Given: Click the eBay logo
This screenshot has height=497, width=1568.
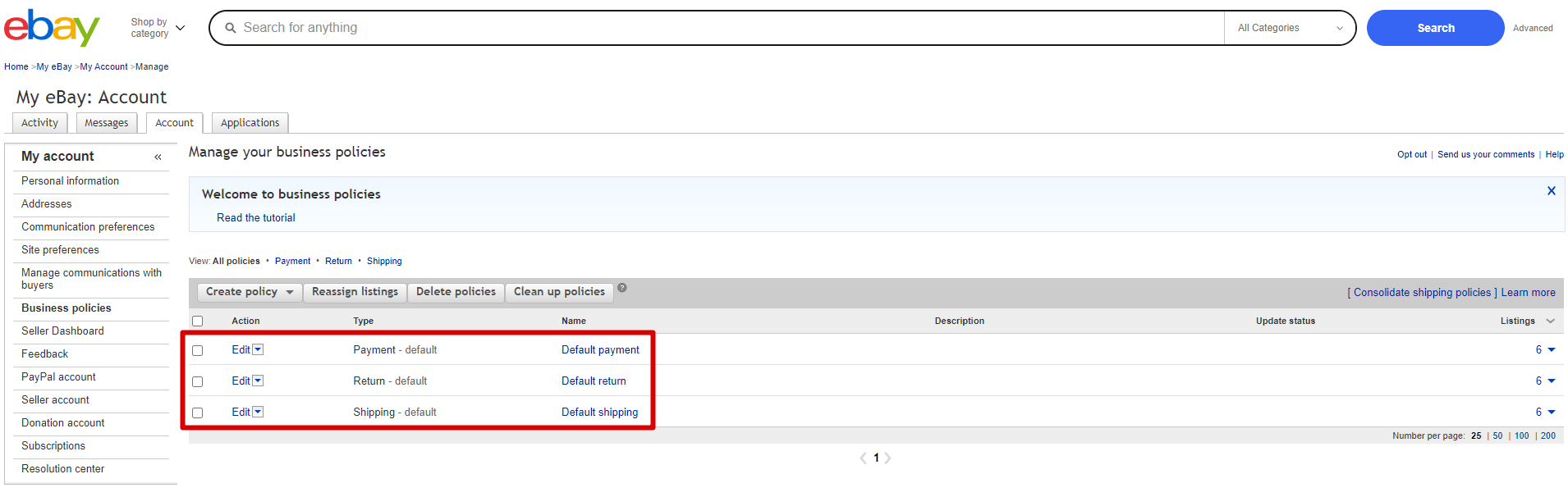Looking at the screenshot, I should tap(52, 28).
